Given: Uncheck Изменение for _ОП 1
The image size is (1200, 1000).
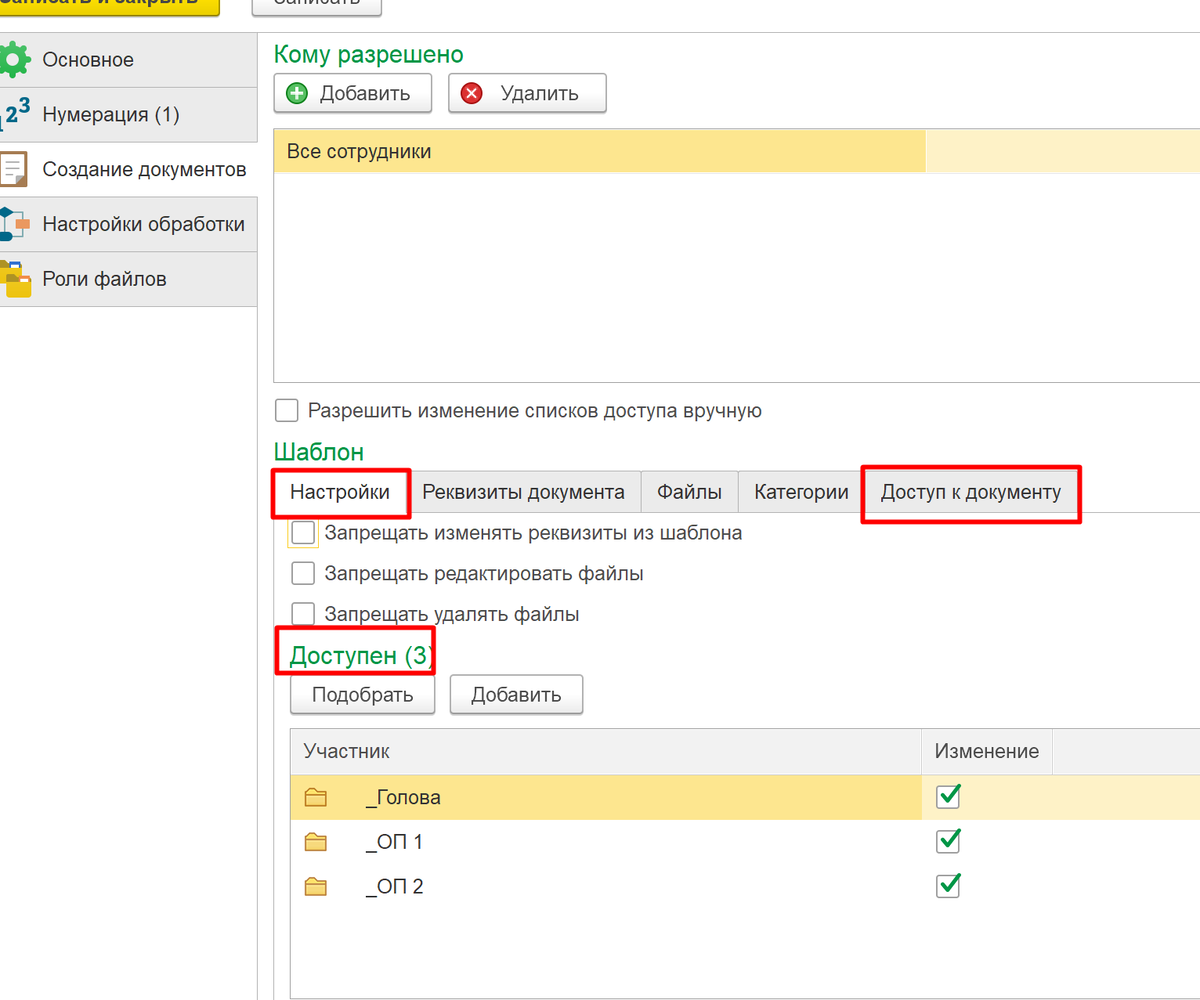Looking at the screenshot, I should [x=948, y=841].
